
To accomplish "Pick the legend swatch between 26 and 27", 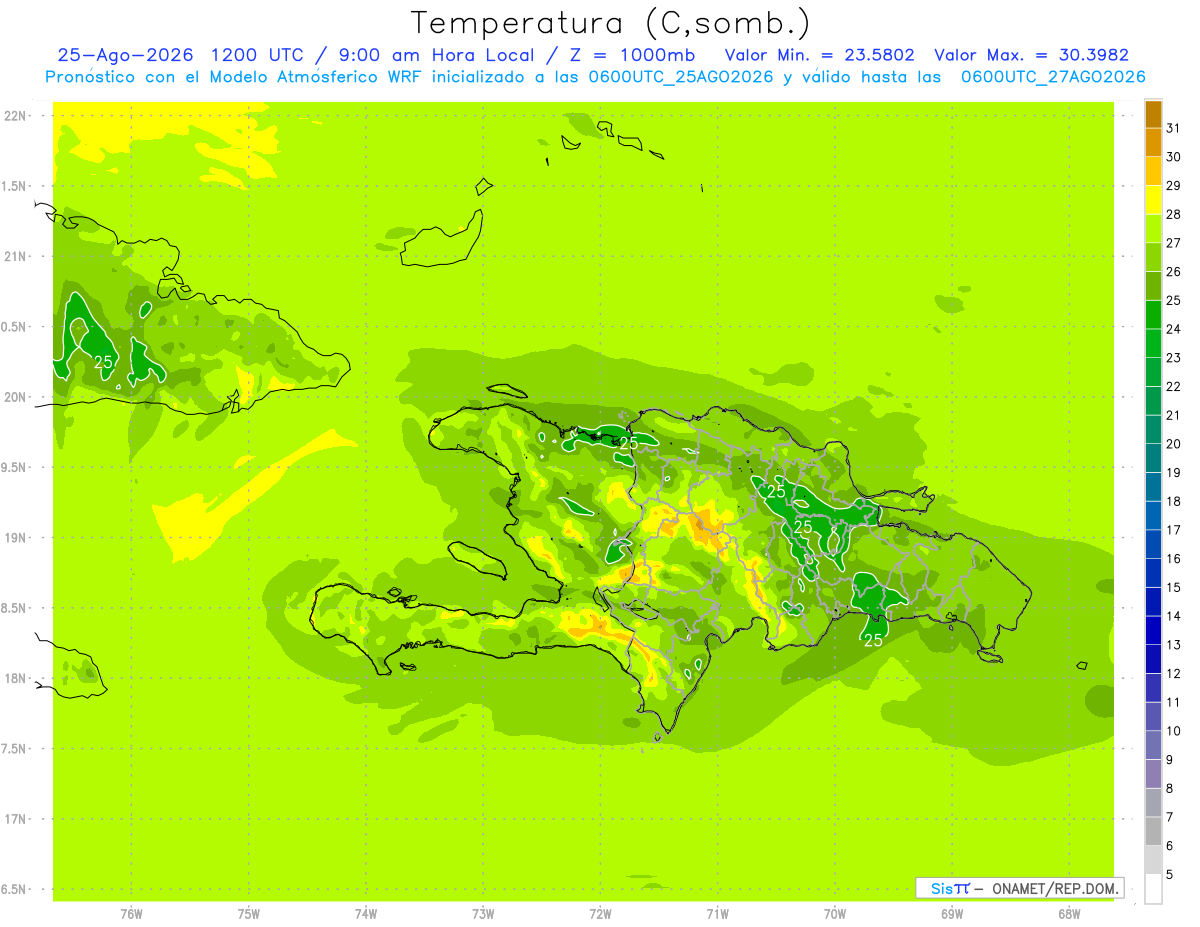I will tap(1153, 258).
